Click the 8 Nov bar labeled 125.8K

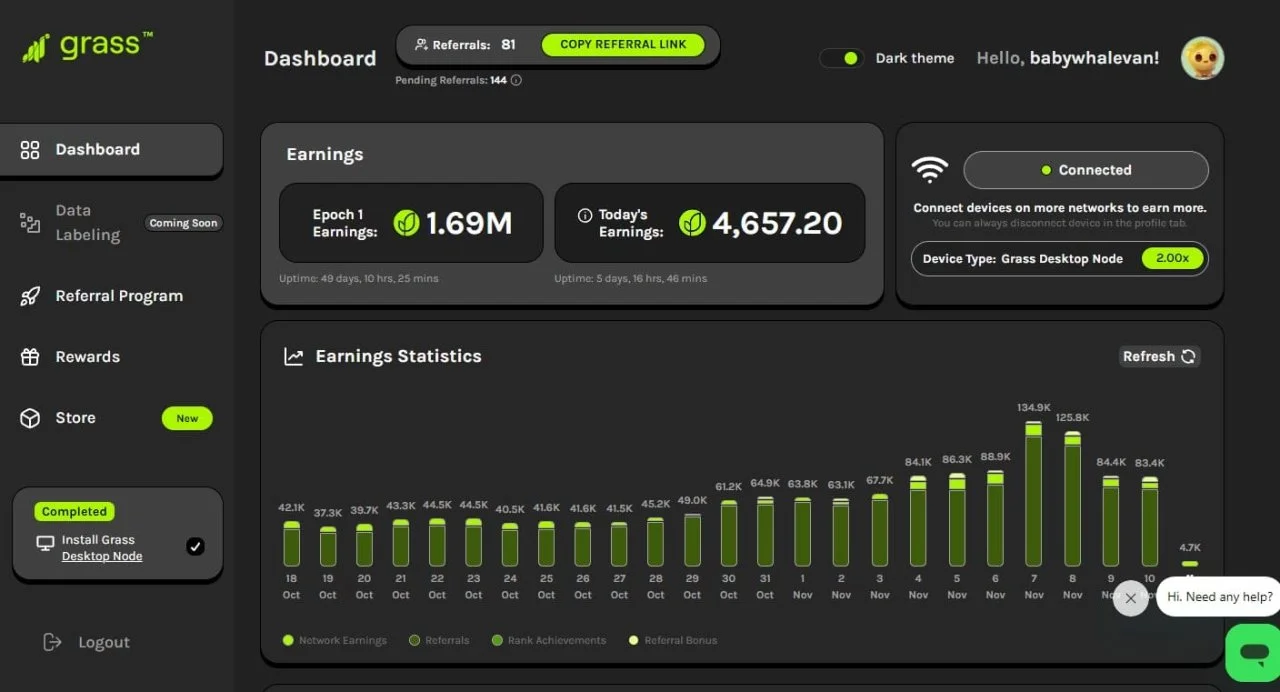1072,499
